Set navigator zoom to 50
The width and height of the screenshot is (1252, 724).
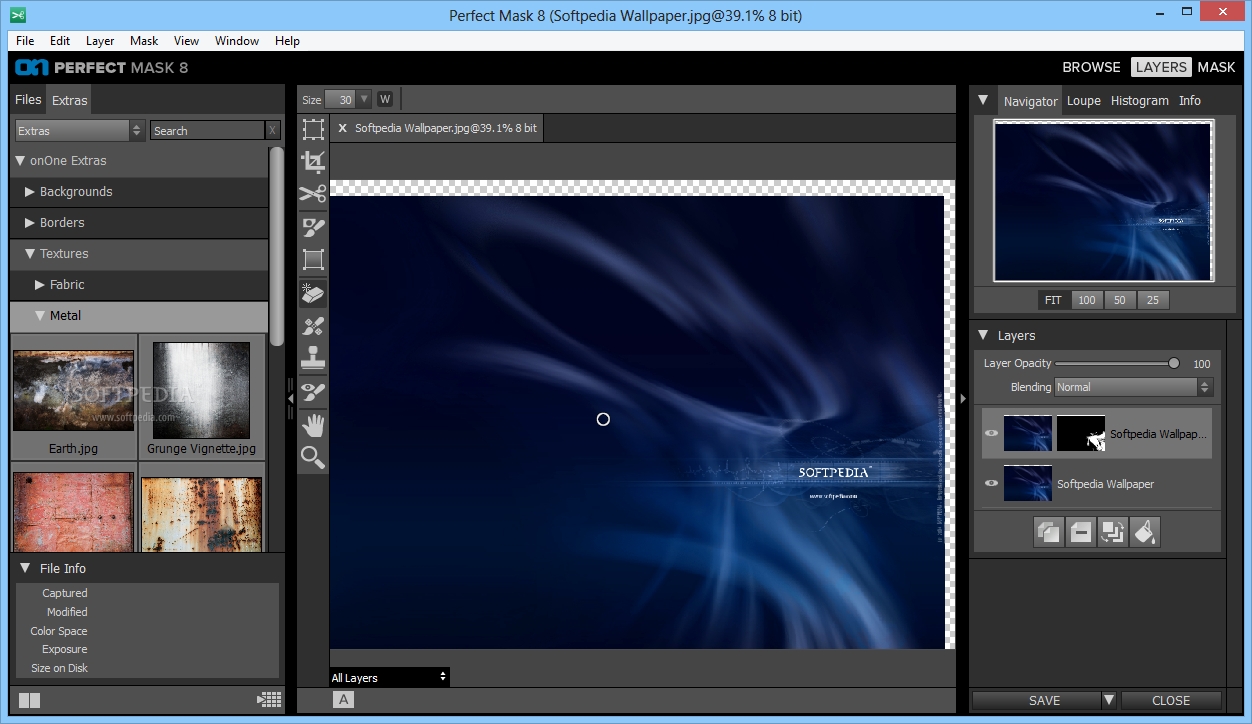coord(1119,300)
